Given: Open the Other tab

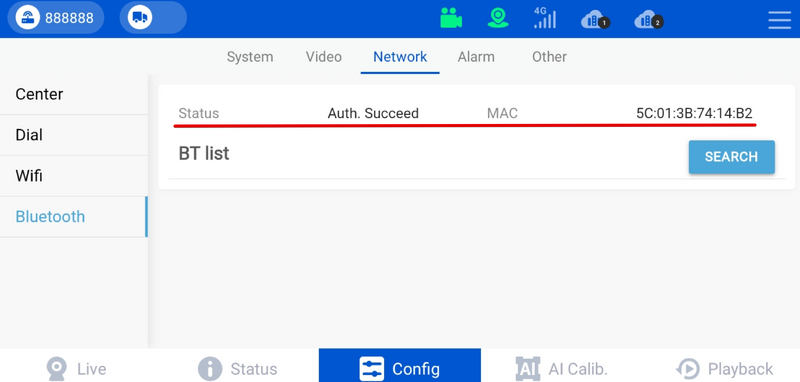Looking at the screenshot, I should click(549, 57).
